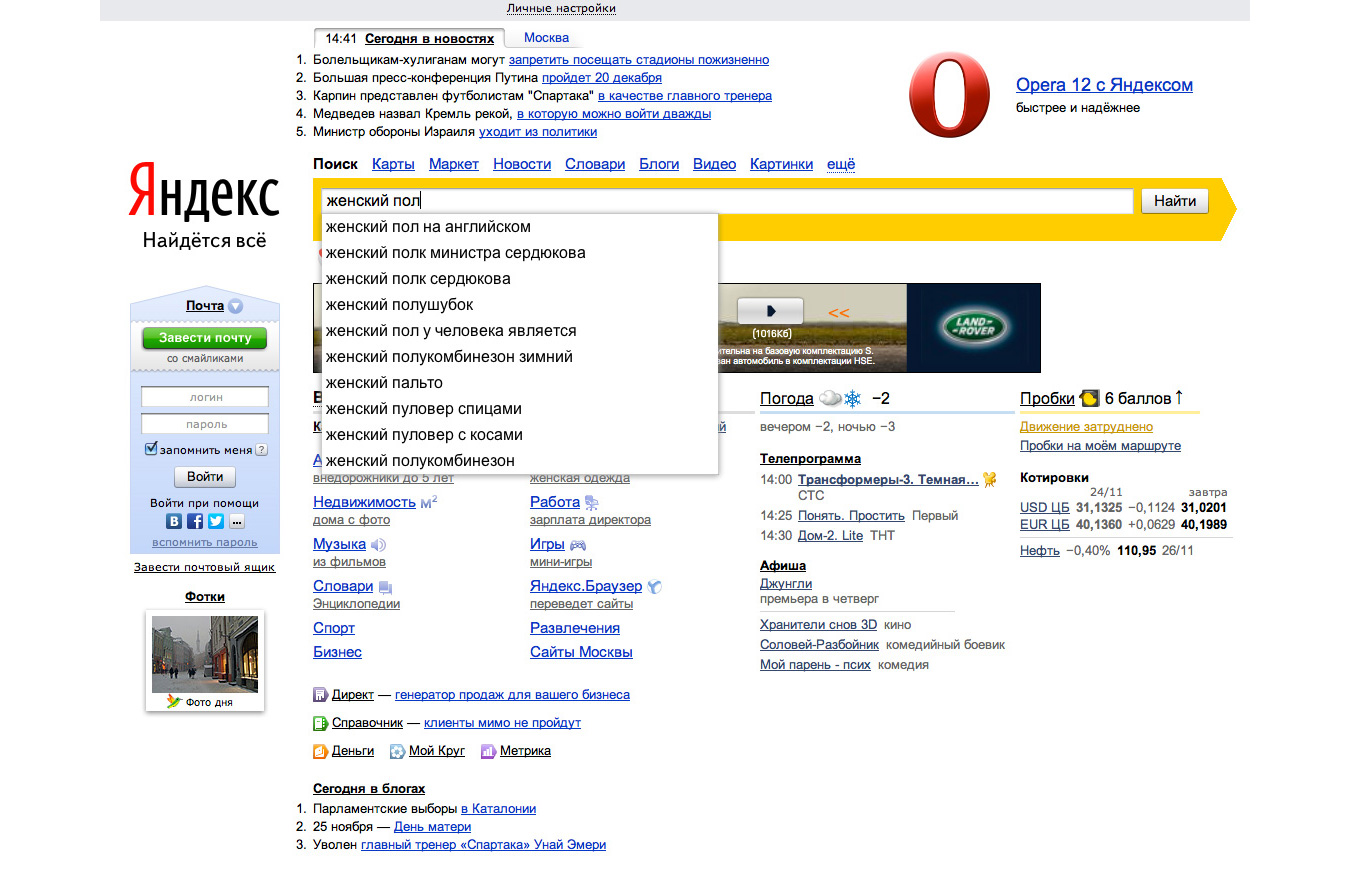The height and width of the screenshot is (870, 1350).
Task: Click the M² icon beside Недвижимость
Action: 428,502
